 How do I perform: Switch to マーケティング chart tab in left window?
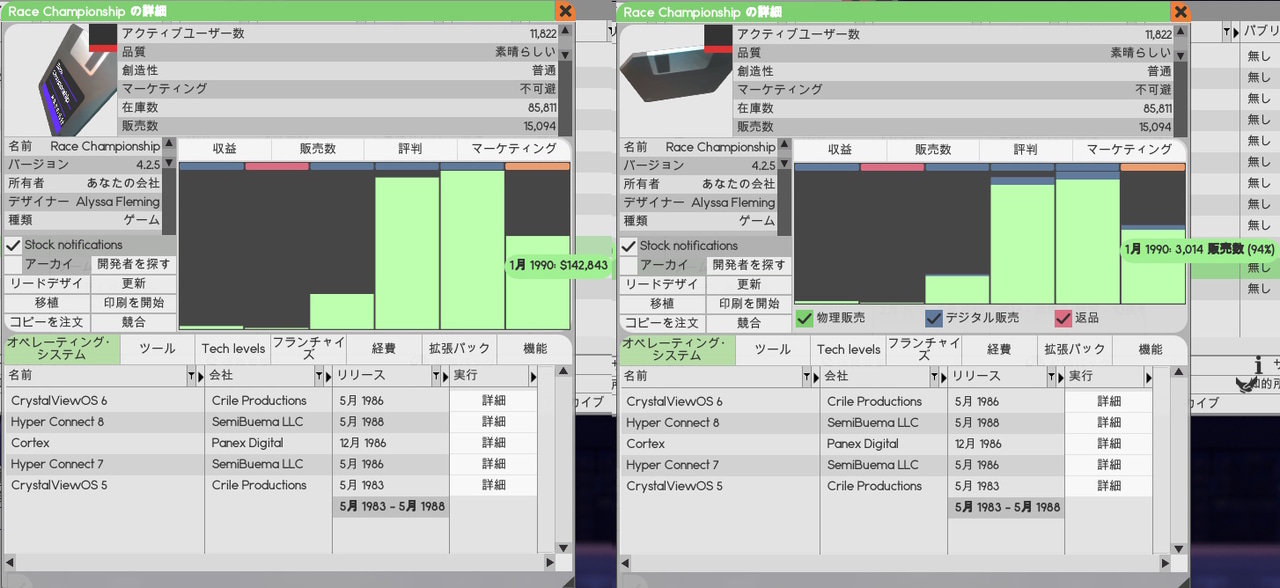pos(513,149)
